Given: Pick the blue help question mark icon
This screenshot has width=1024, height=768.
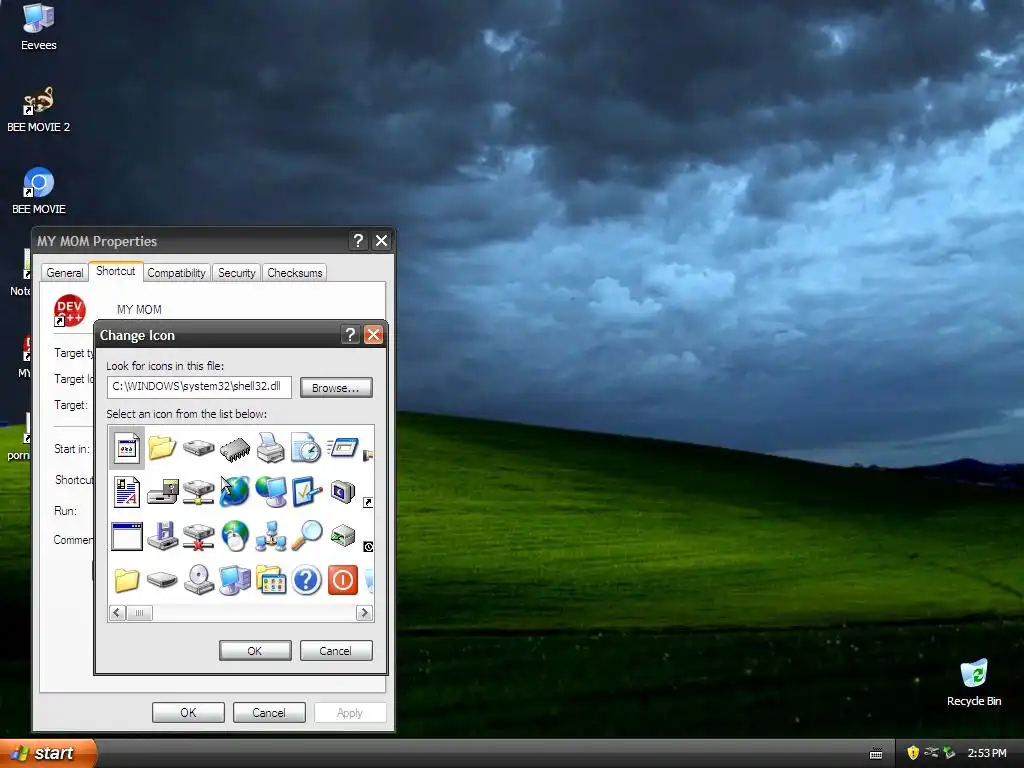Looking at the screenshot, I should tap(306, 580).
